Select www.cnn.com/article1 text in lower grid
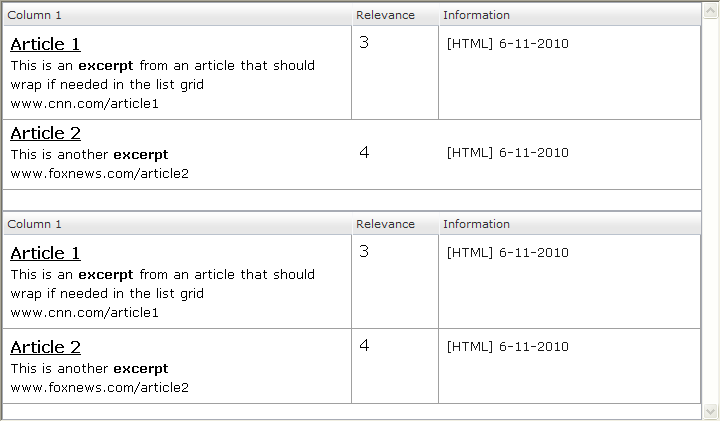Image resolution: width=721 pixels, height=422 pixels. pyautogui.click(x=85, y=313)
